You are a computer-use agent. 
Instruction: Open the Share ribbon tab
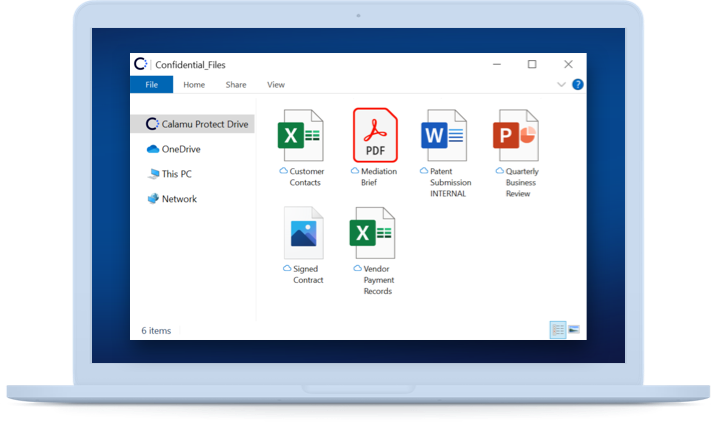(236, 85)
